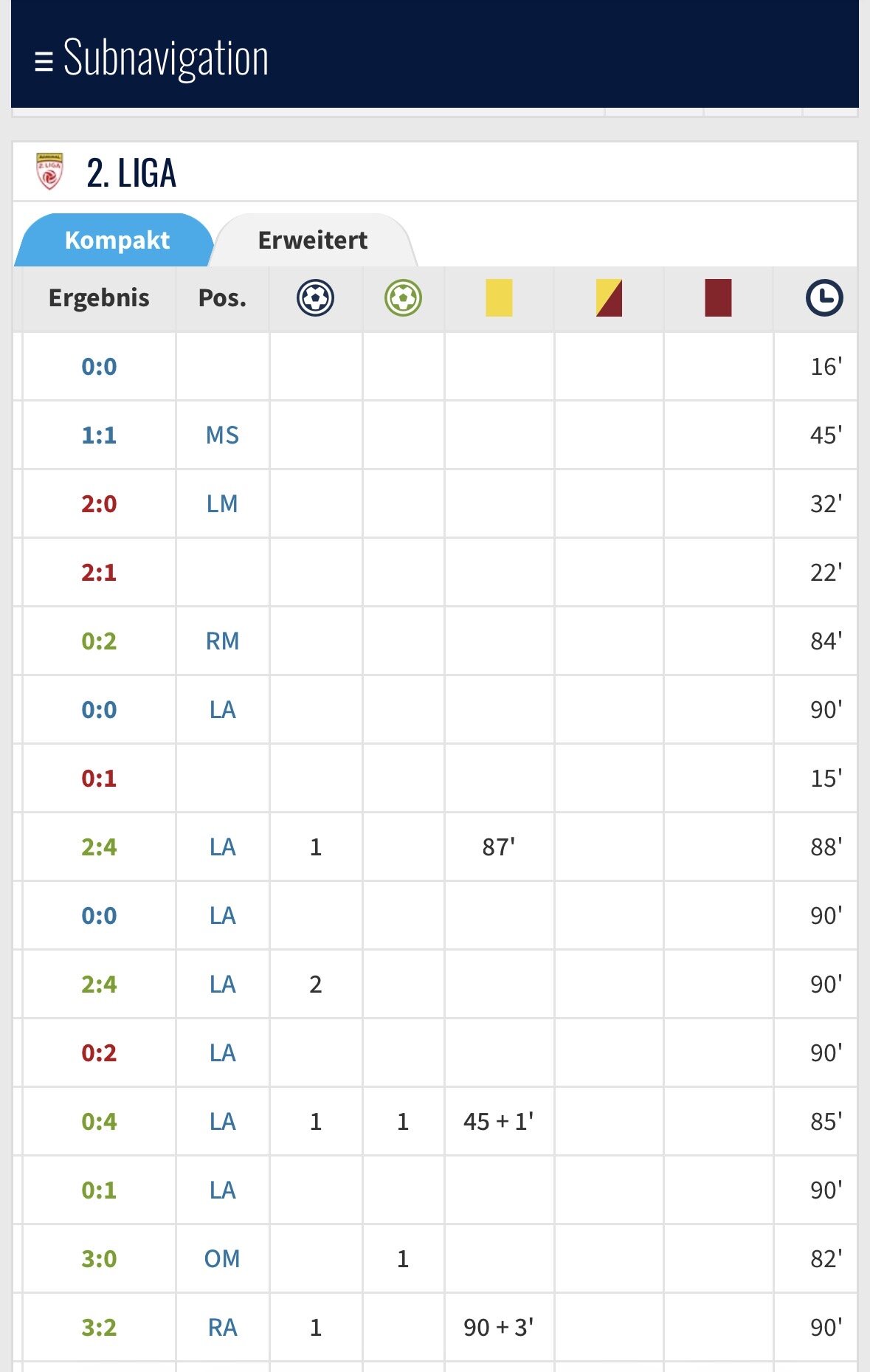Click the OM position link
The width and height of the screenshot is (870, 1372).
(222, 1258)
